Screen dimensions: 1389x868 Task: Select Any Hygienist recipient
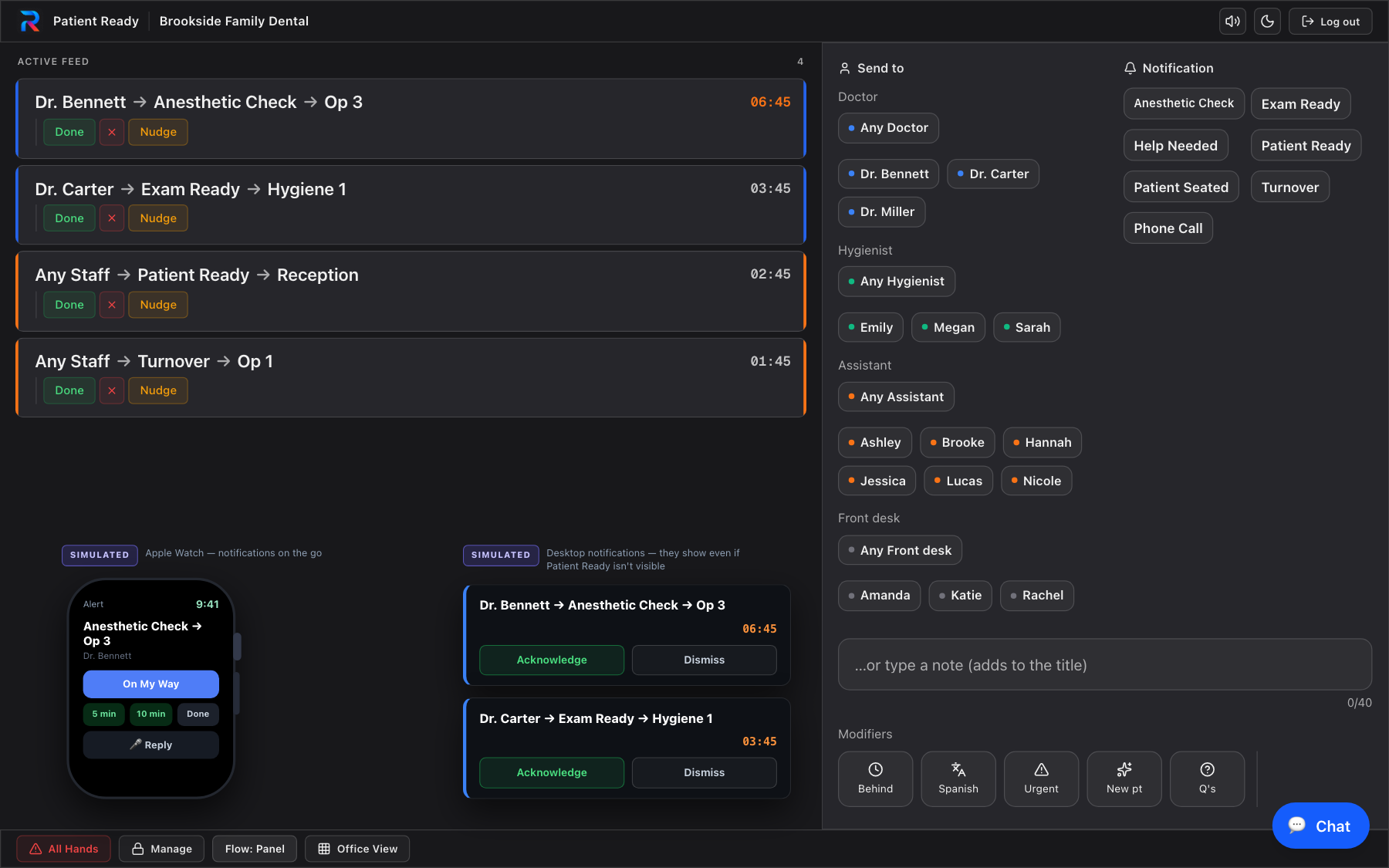pyautogui.click(x=896, y=282)
